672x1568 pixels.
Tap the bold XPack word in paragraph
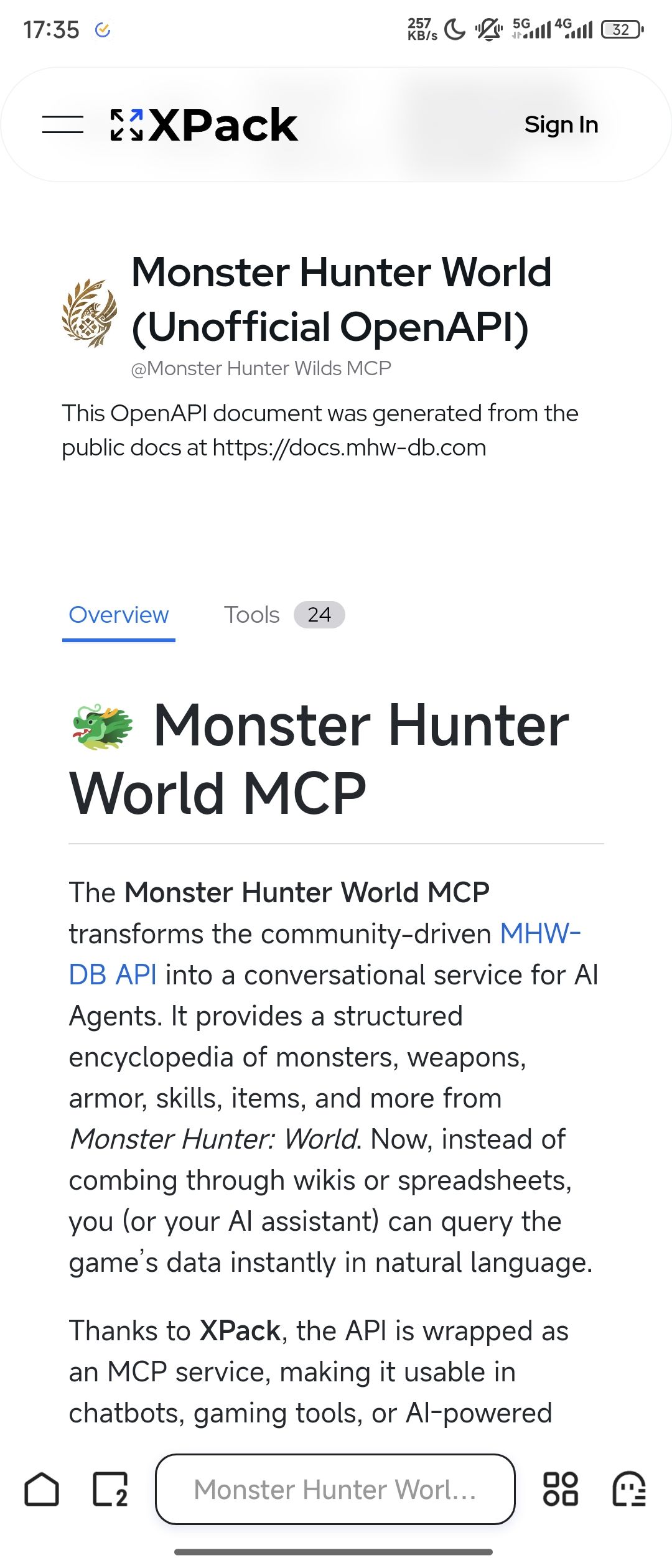(240, 1331)
